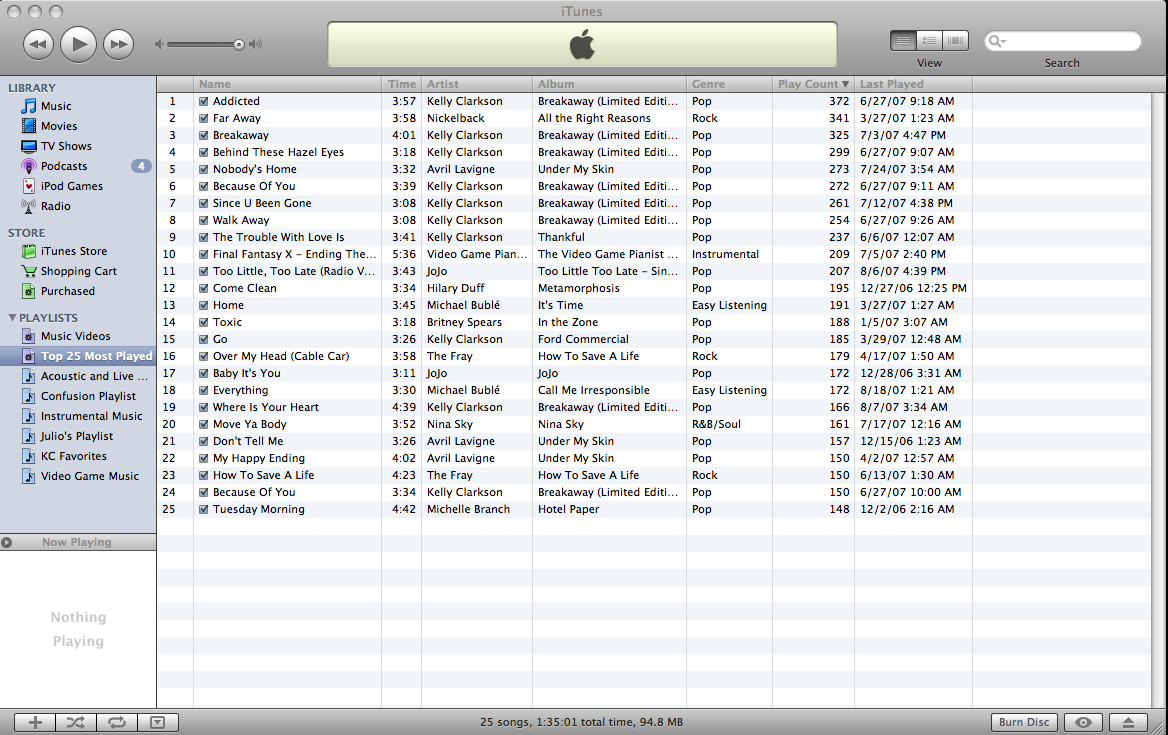Start playback with the Play button

pos(78,44)
